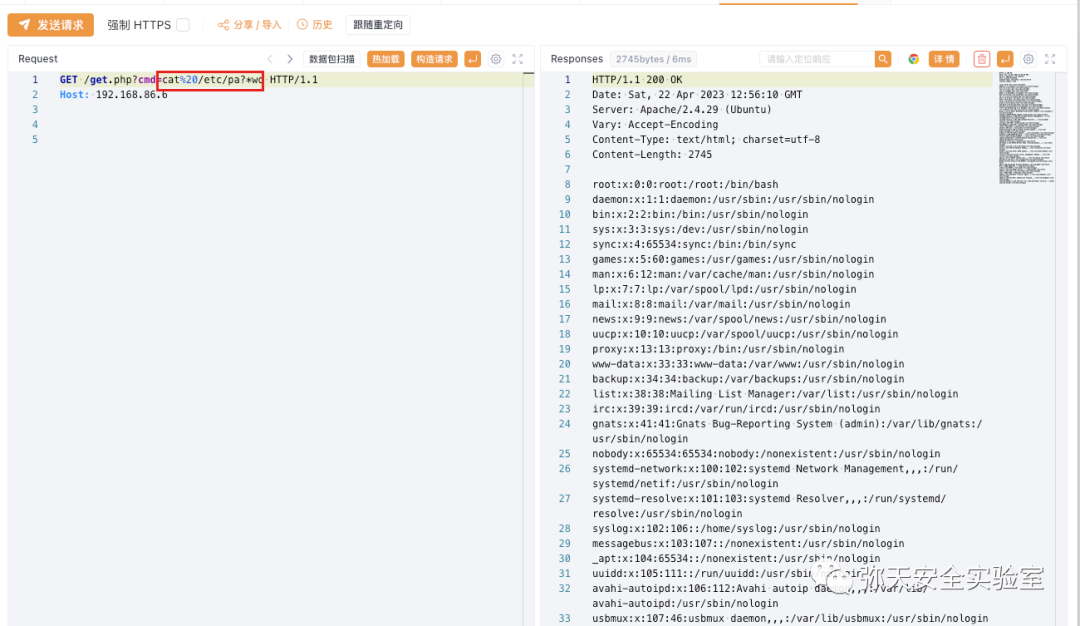Expand Request panel to fullscreen
This screenshot has width=1080, height=626.
[518, 59]
